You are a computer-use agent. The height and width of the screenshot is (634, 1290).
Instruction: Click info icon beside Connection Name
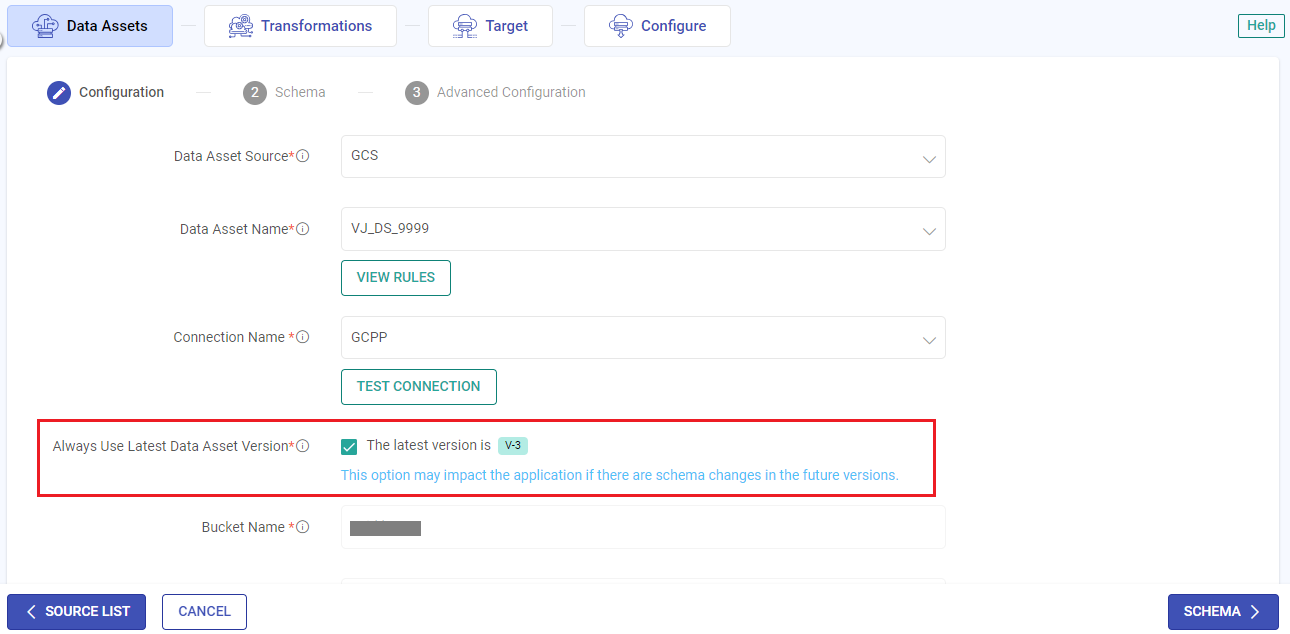(303, 337)
